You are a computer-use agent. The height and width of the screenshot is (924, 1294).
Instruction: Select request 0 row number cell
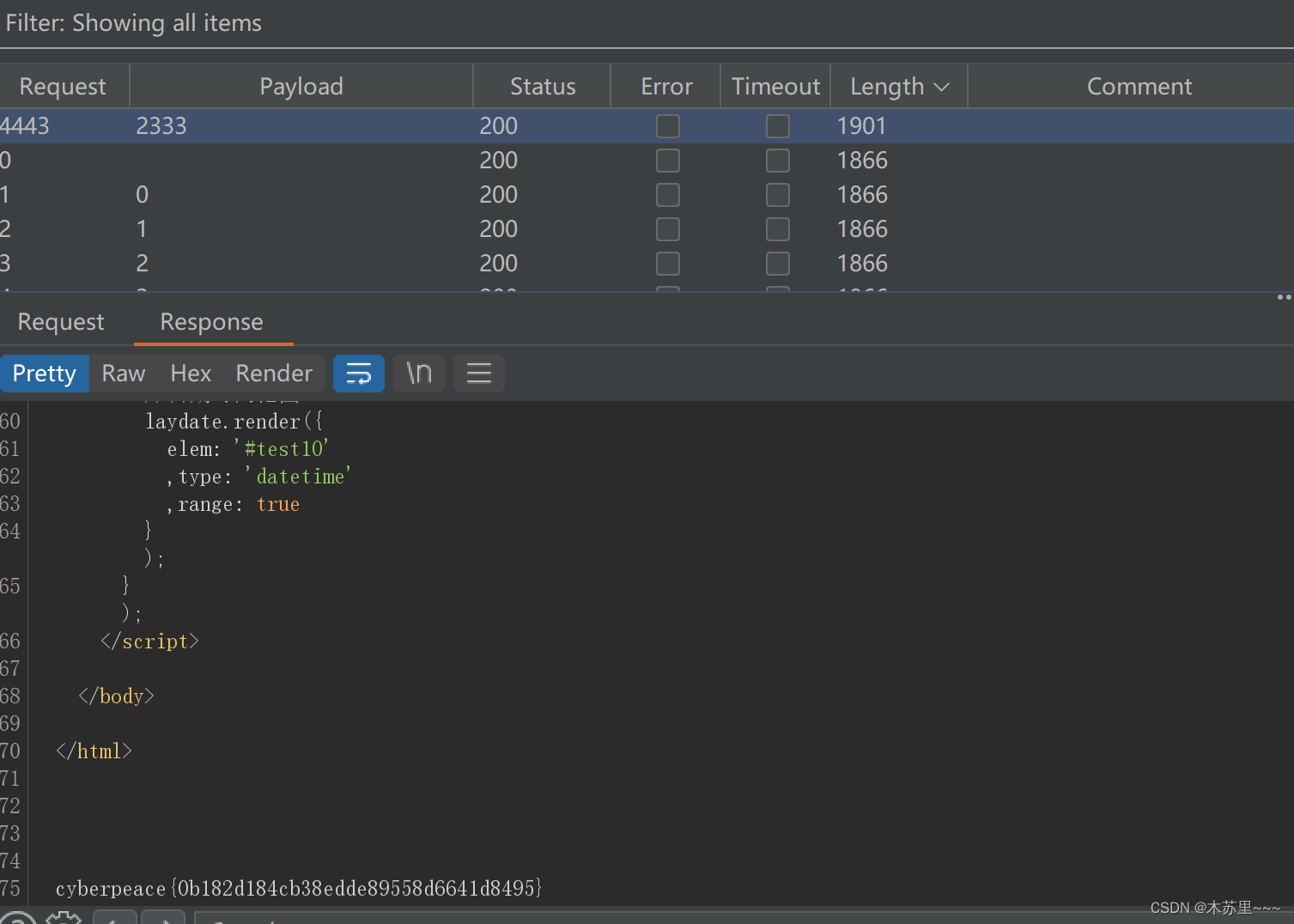[6, 161]
